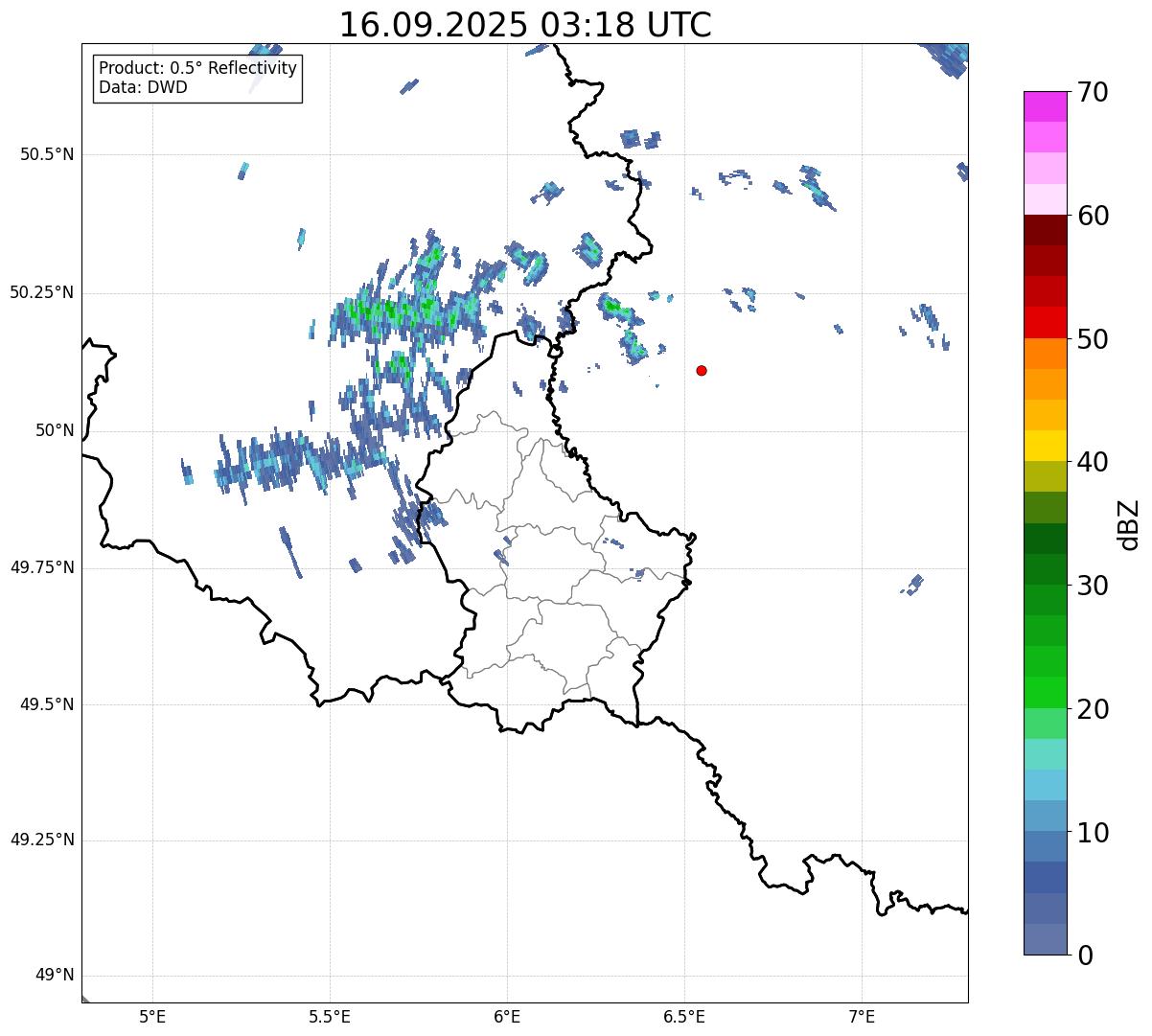Click the title '16.09.2025 03:18 UTC'

click(x=525, y=24)
